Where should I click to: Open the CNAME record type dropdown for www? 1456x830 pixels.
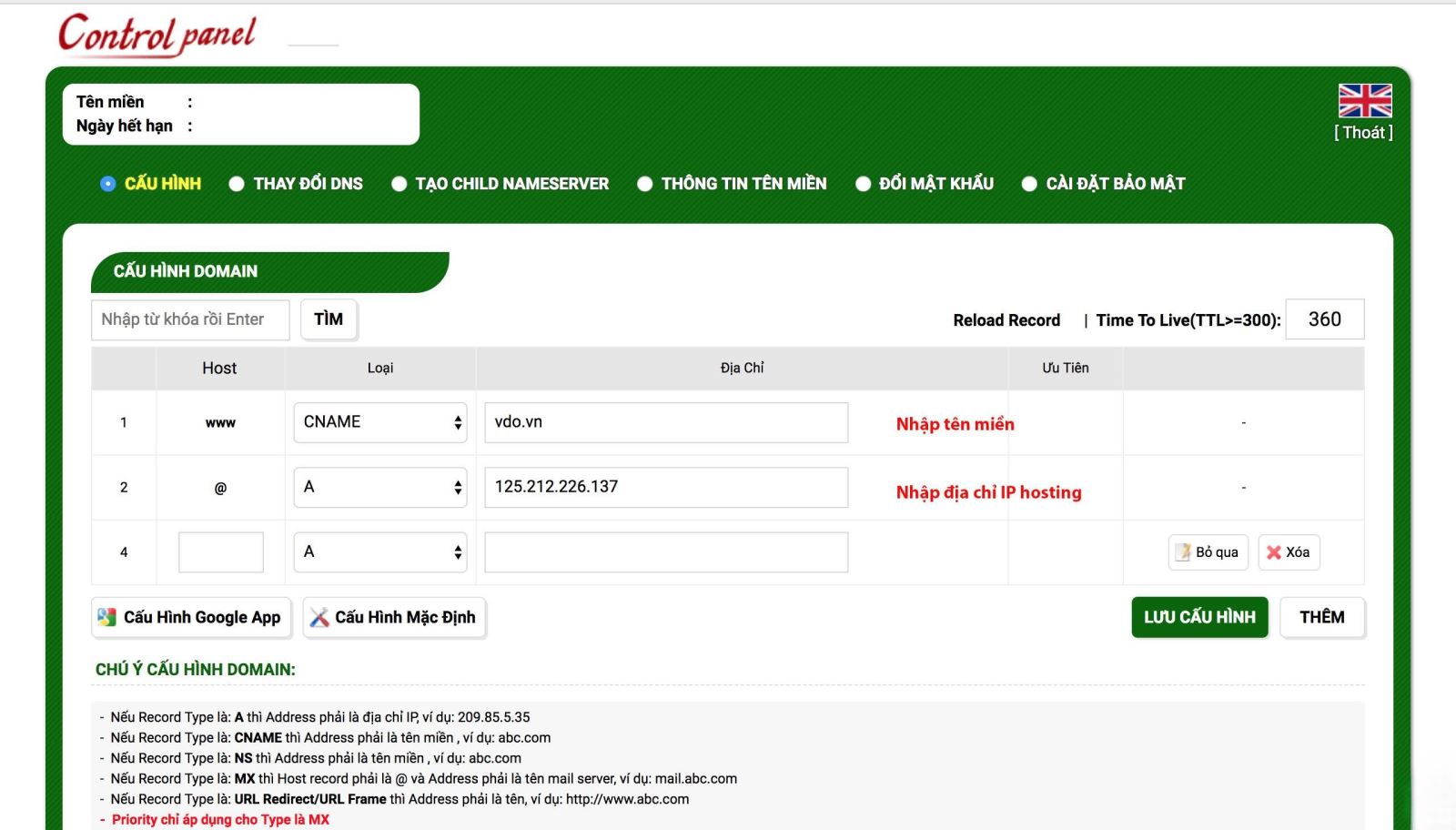coord(379,421)
